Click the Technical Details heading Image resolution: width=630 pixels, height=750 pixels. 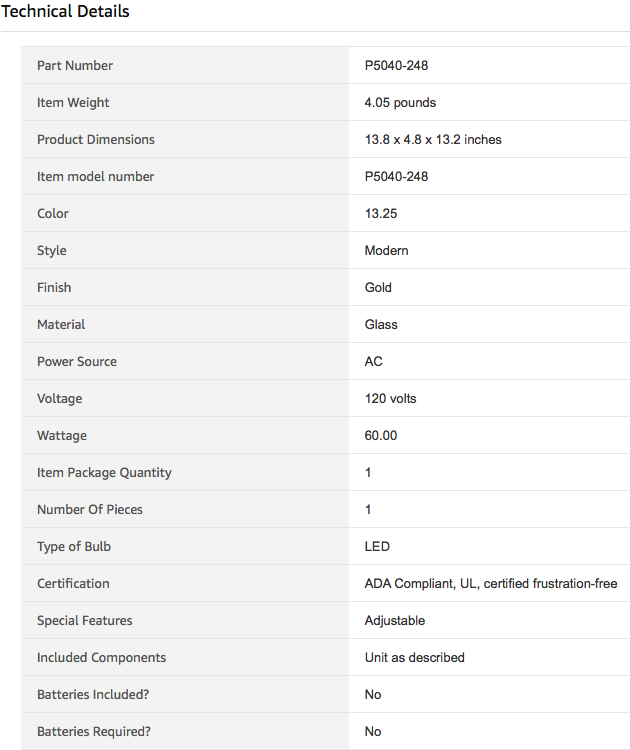(x=65, y=11)
